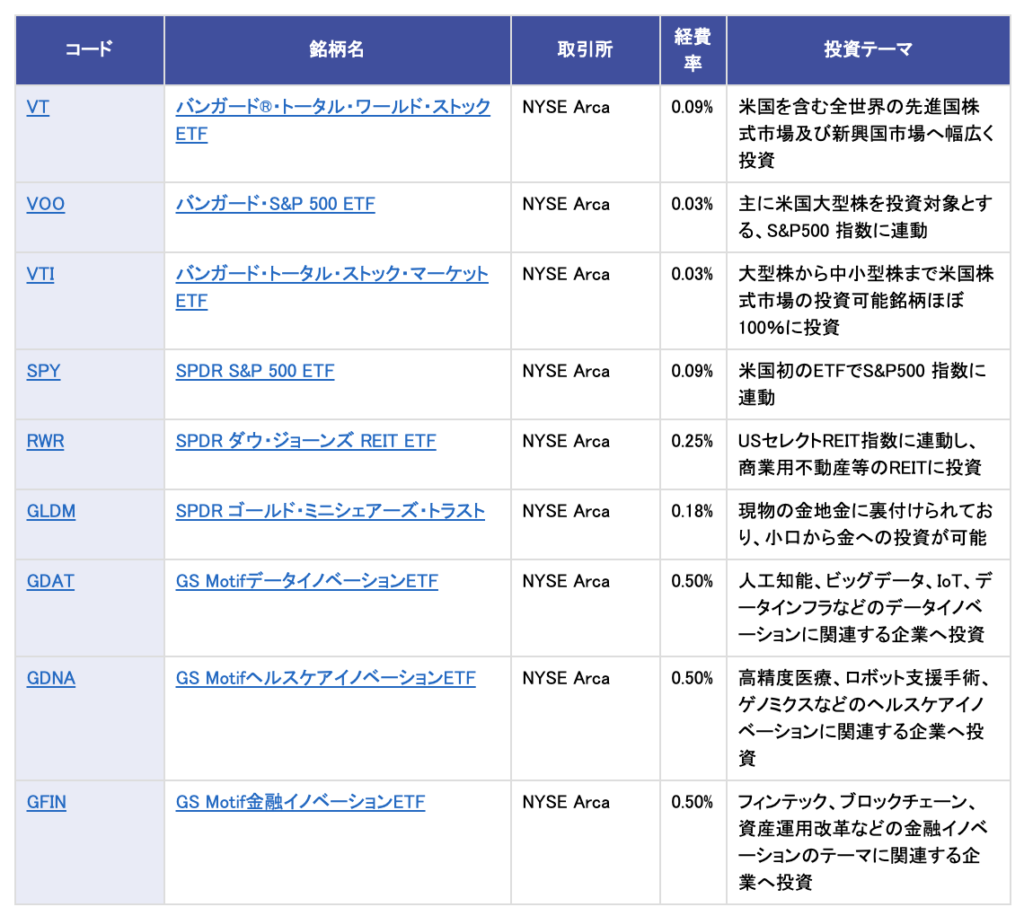Follow the SPDR ゴールド・ミニシェアーズ・トラスト link
Image resolution: width=1024 pixels, height=916 pixels.
tap(330, 511)
